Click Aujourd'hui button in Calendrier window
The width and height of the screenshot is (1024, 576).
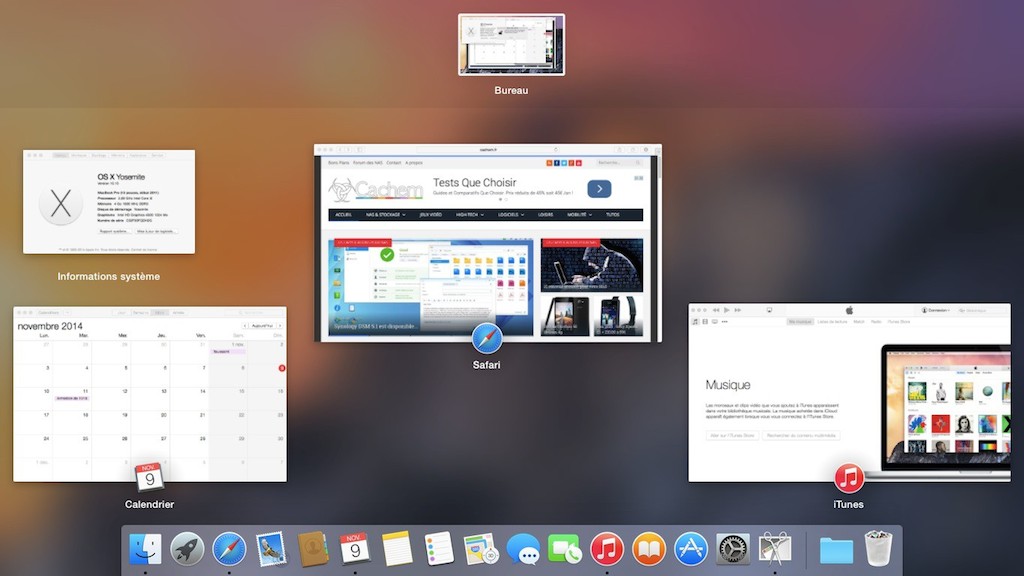(x=262, y=325)
